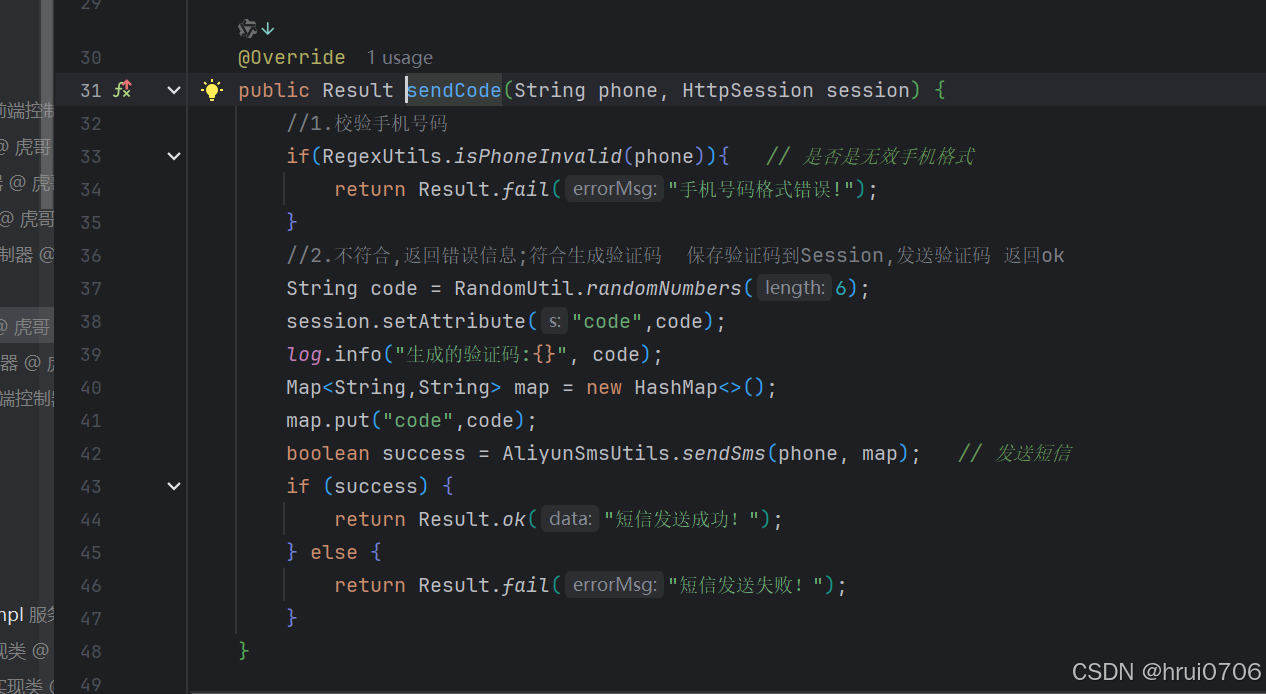
Task: Click the implements-method gutter icon on line 31
Action: pyautogui.click(x=123, y=90)
